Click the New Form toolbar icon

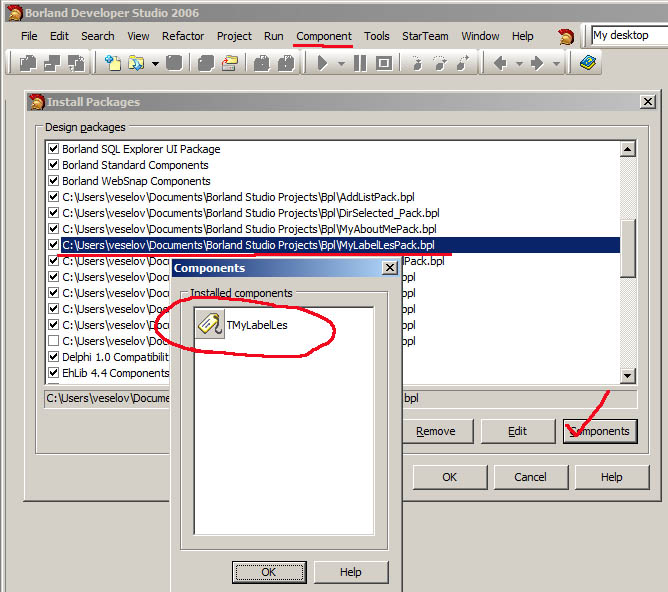click(x=77, y=63)
